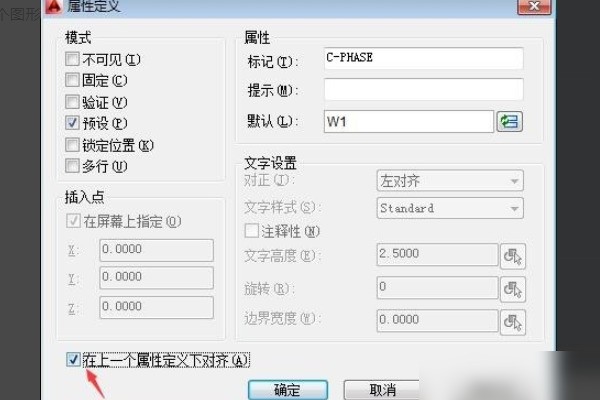Viewport: 600px width, 400px height.
Task: Open the 对正 dropdown showing 左对齐
Action: (449, 181)
